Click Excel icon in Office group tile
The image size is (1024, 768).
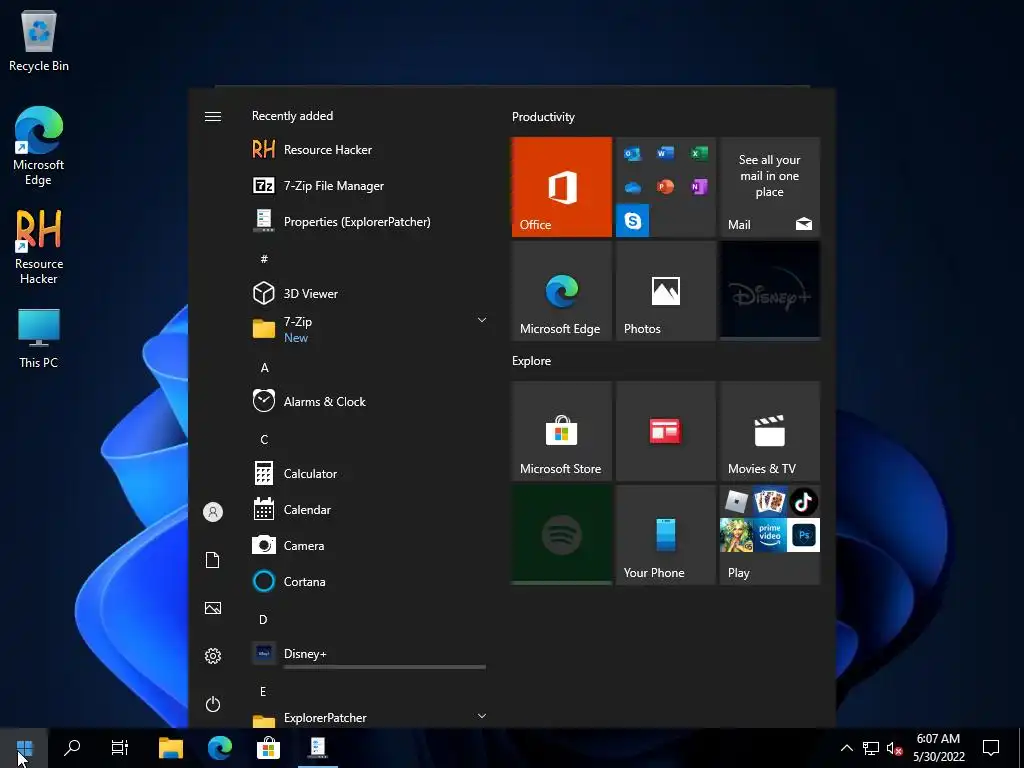click(699, 153)
